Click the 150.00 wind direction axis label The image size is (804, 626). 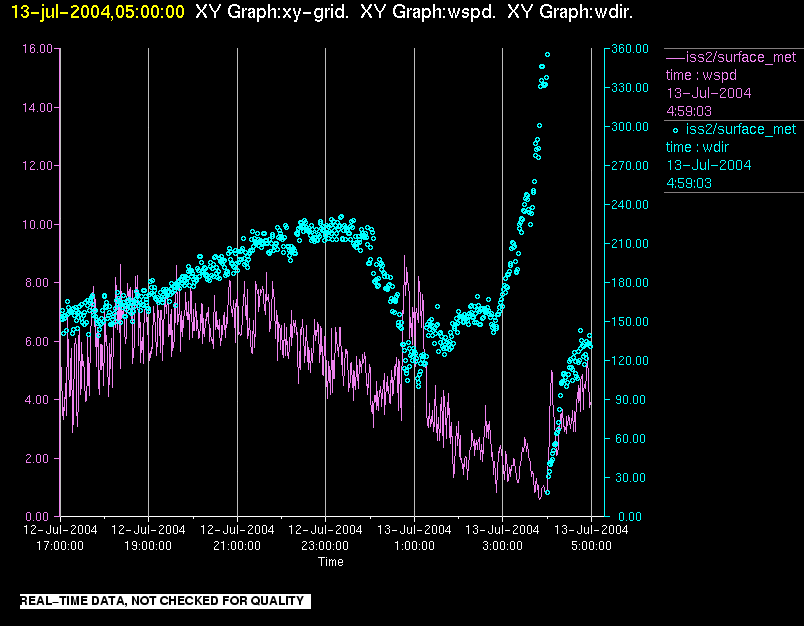click(x=630, y=321)
